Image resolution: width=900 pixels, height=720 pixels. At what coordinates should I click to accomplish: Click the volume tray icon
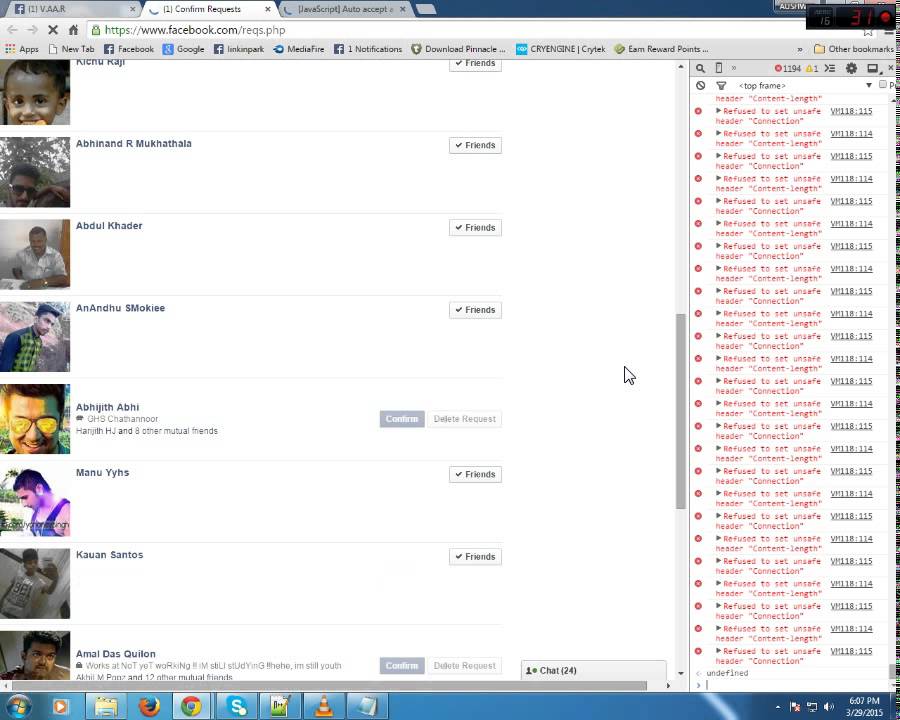click(828, 707)
